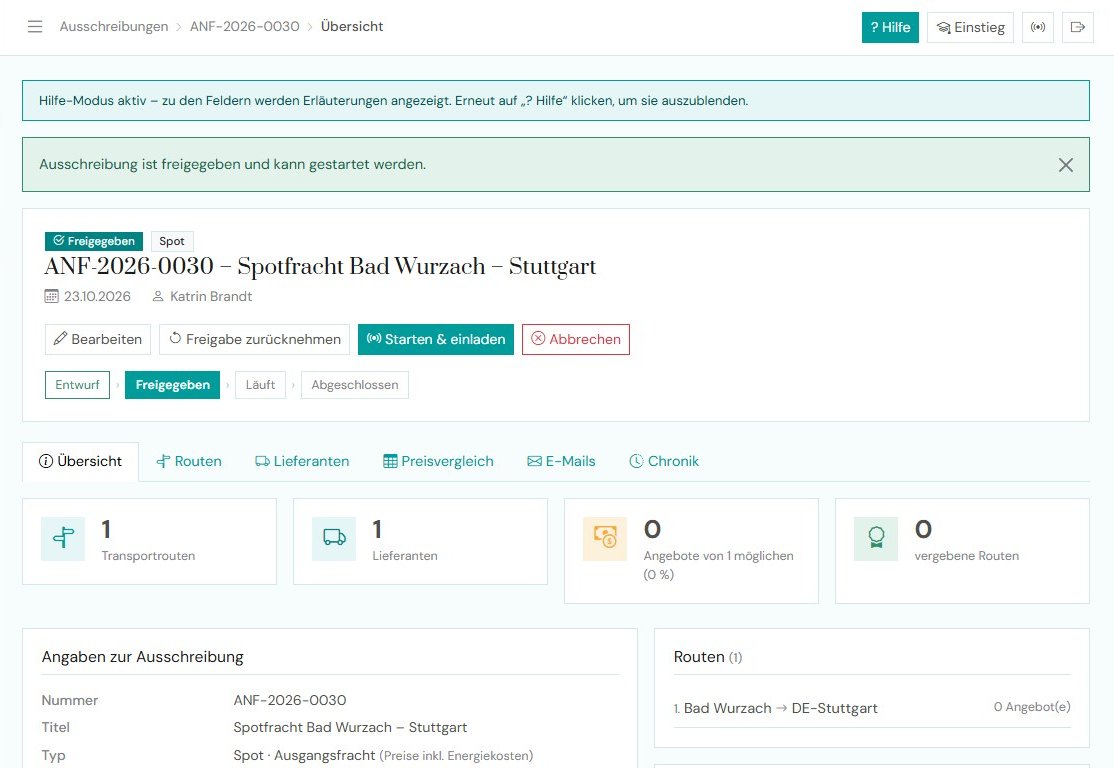Click the logout icon in header

tap(1078, 28)
